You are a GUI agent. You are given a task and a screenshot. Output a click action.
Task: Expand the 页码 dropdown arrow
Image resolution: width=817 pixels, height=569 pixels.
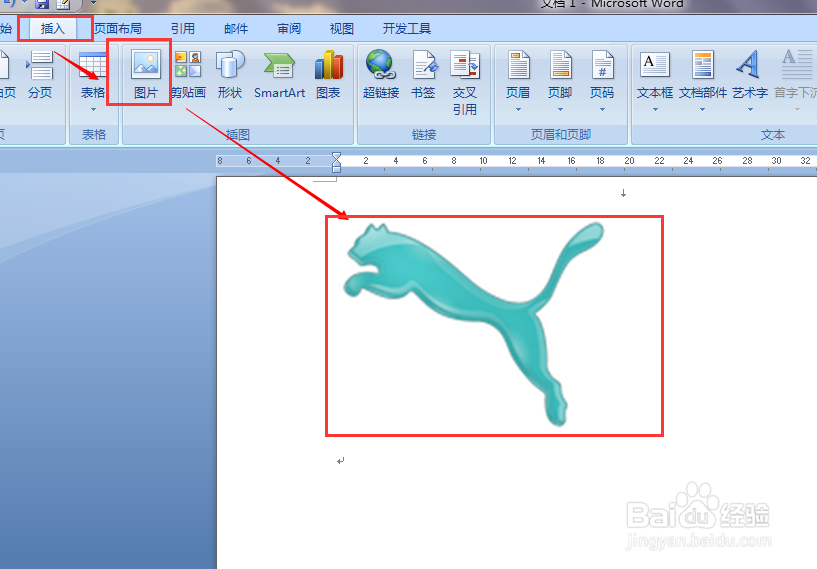[602, 109]
